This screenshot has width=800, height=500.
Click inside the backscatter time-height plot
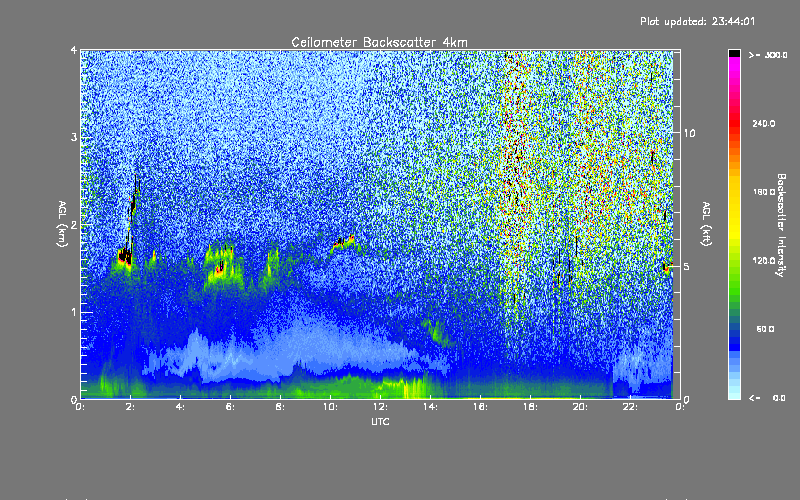380,224
